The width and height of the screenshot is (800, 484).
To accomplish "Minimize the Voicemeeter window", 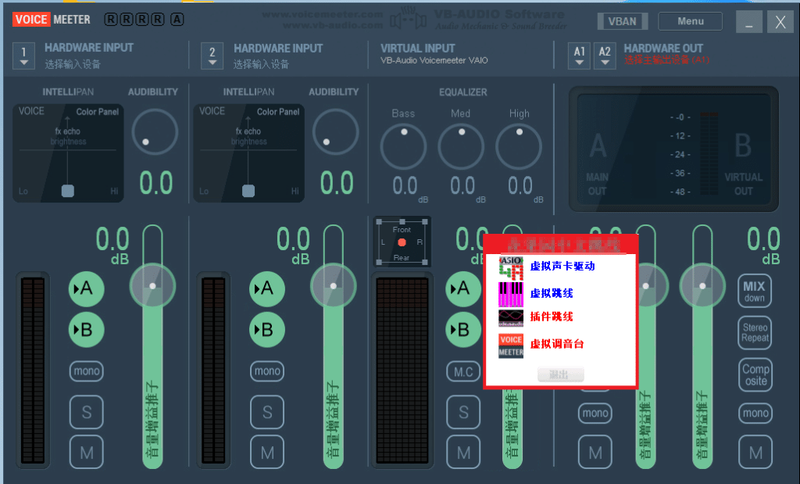I will point(749,22).
